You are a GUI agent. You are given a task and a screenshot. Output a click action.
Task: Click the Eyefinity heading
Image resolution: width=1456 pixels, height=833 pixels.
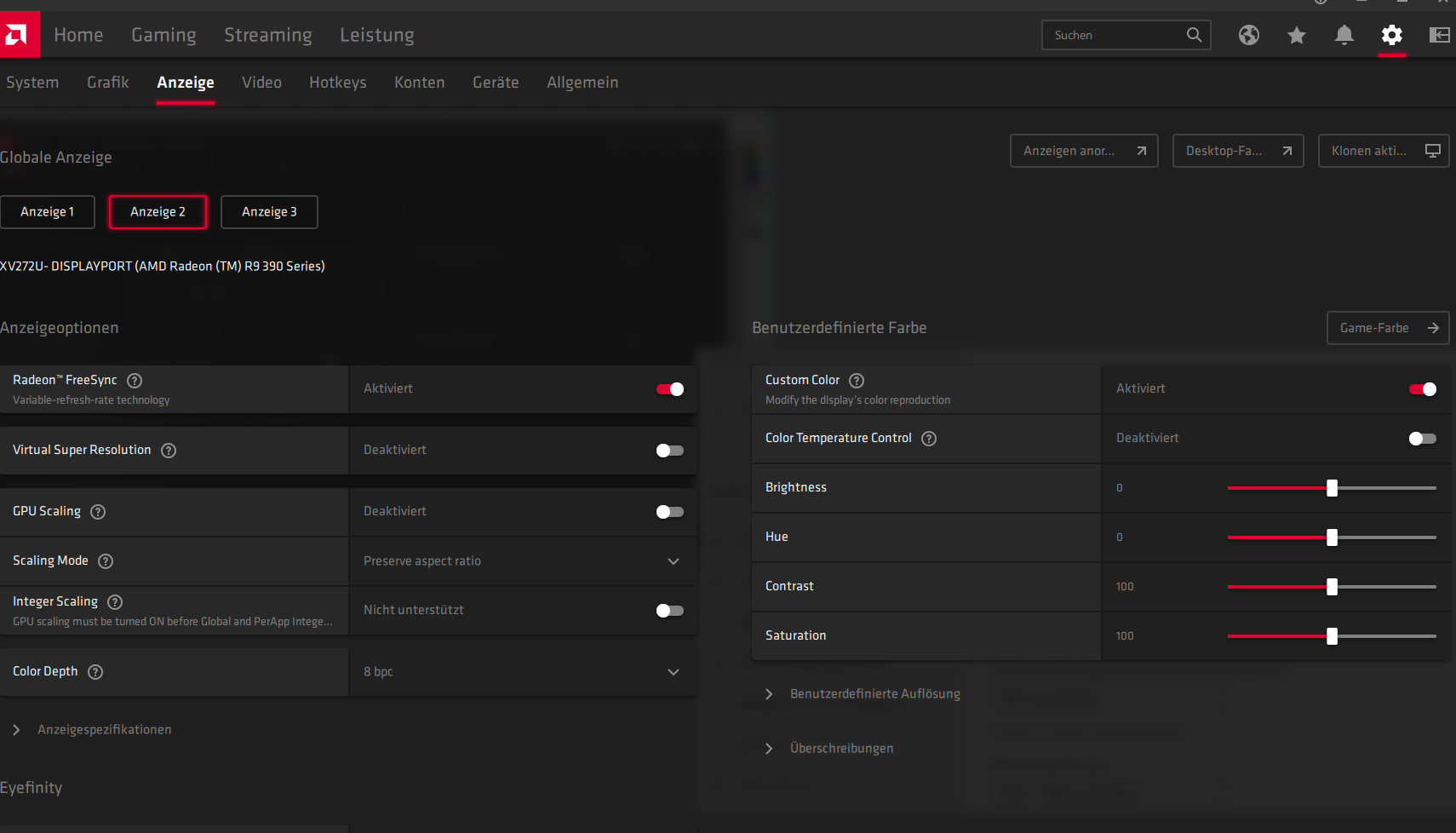[32, 788]
